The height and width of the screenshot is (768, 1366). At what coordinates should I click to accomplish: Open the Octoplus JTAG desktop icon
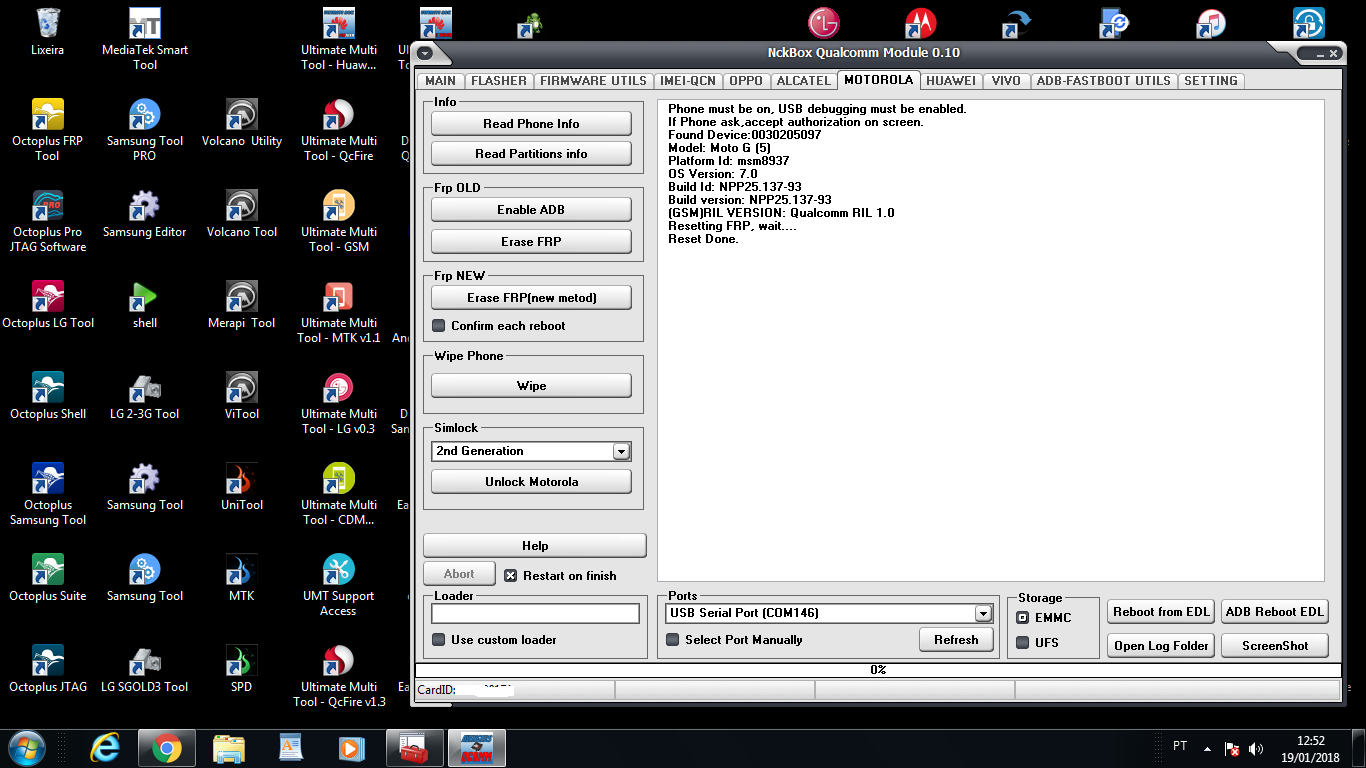tap(47, 669)
